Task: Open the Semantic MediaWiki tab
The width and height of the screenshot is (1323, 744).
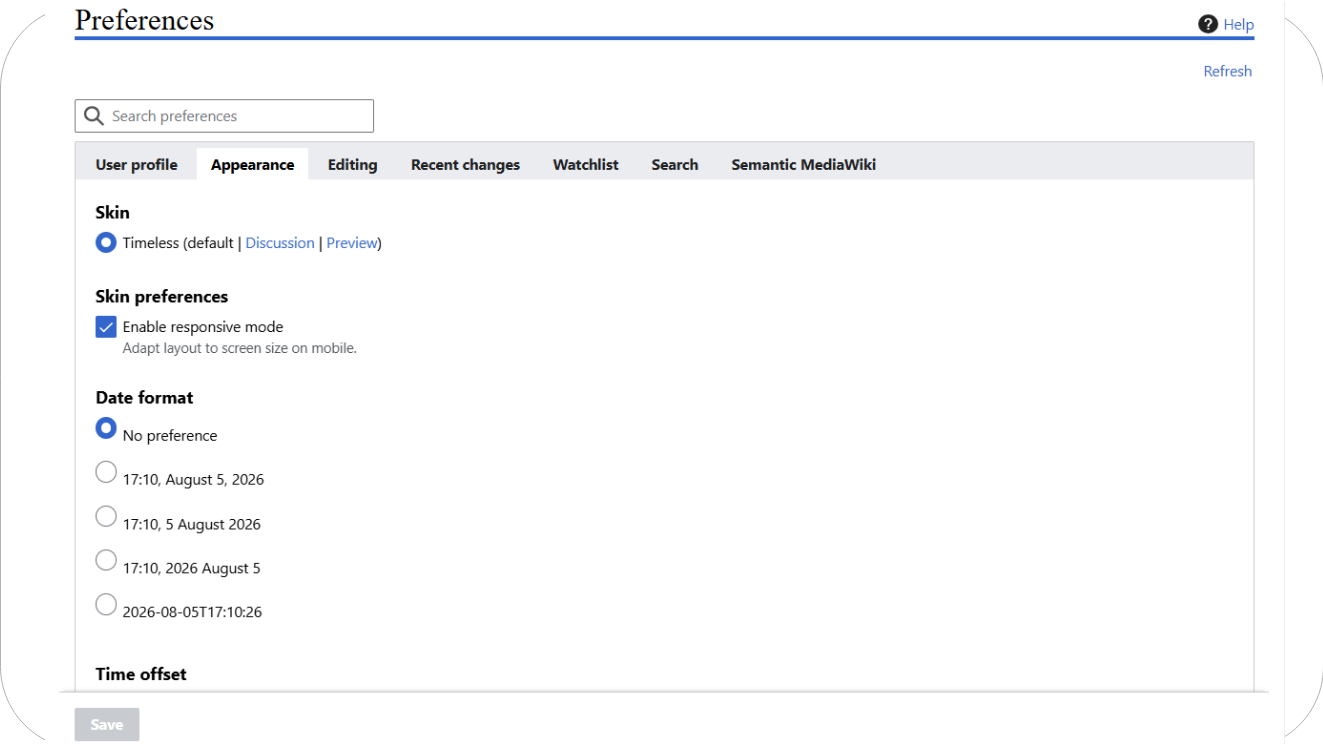Action: coord(803,165)
